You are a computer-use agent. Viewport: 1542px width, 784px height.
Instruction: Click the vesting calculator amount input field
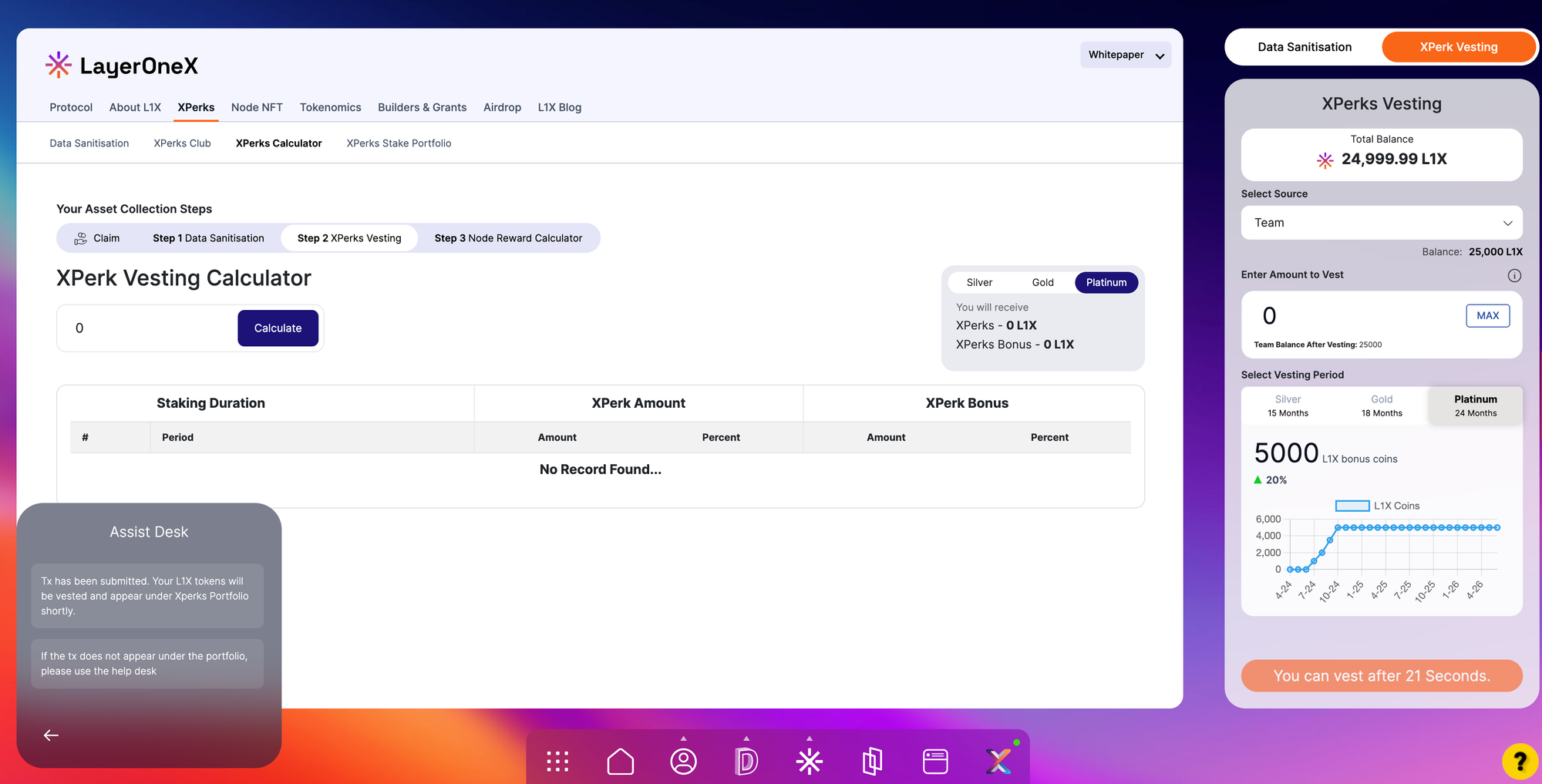150,328
